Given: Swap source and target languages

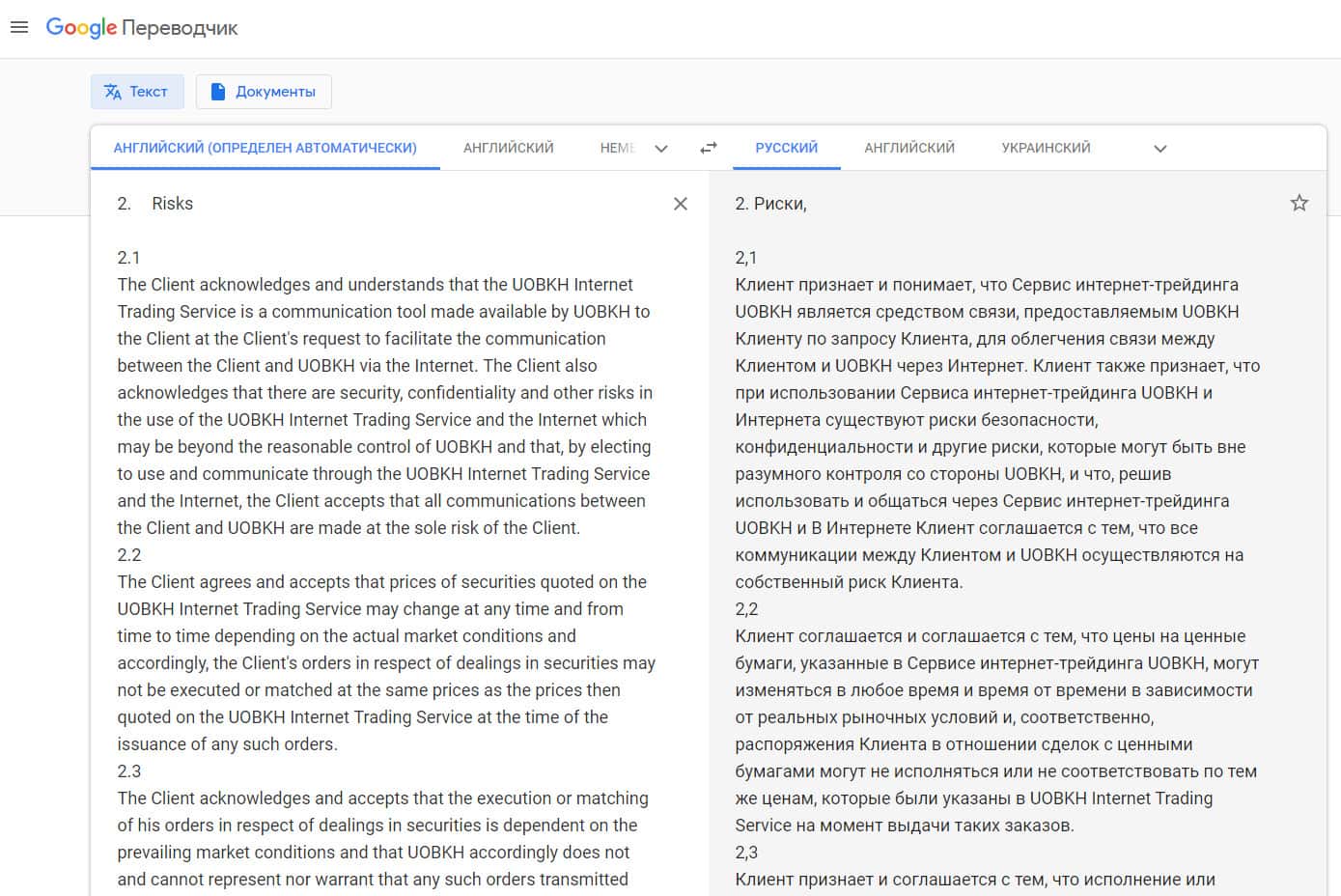Looking at the screenshot, I should point(709,148).
